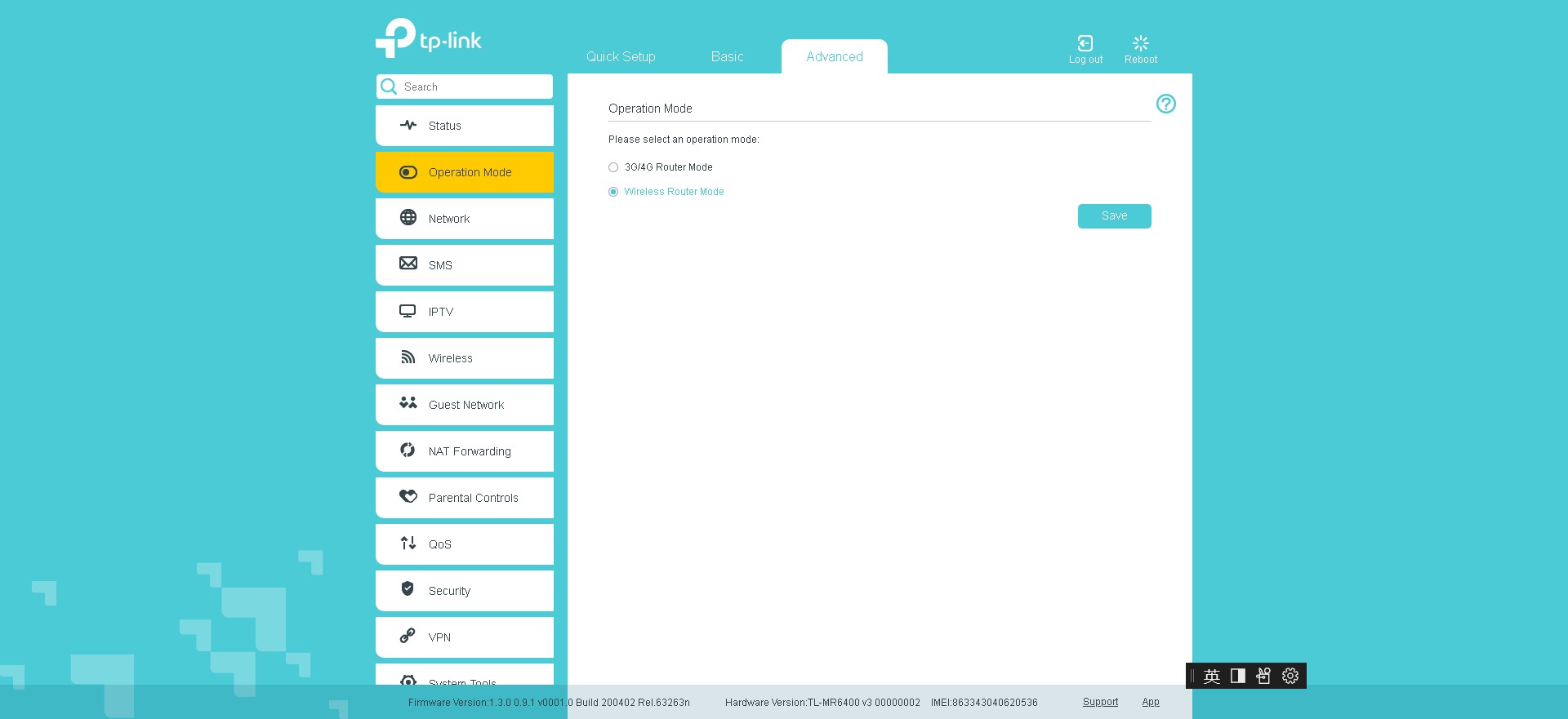Click the 'Operation Mode' heading
The height and width of the screenshot is (719, 1568).
(650, 109)
